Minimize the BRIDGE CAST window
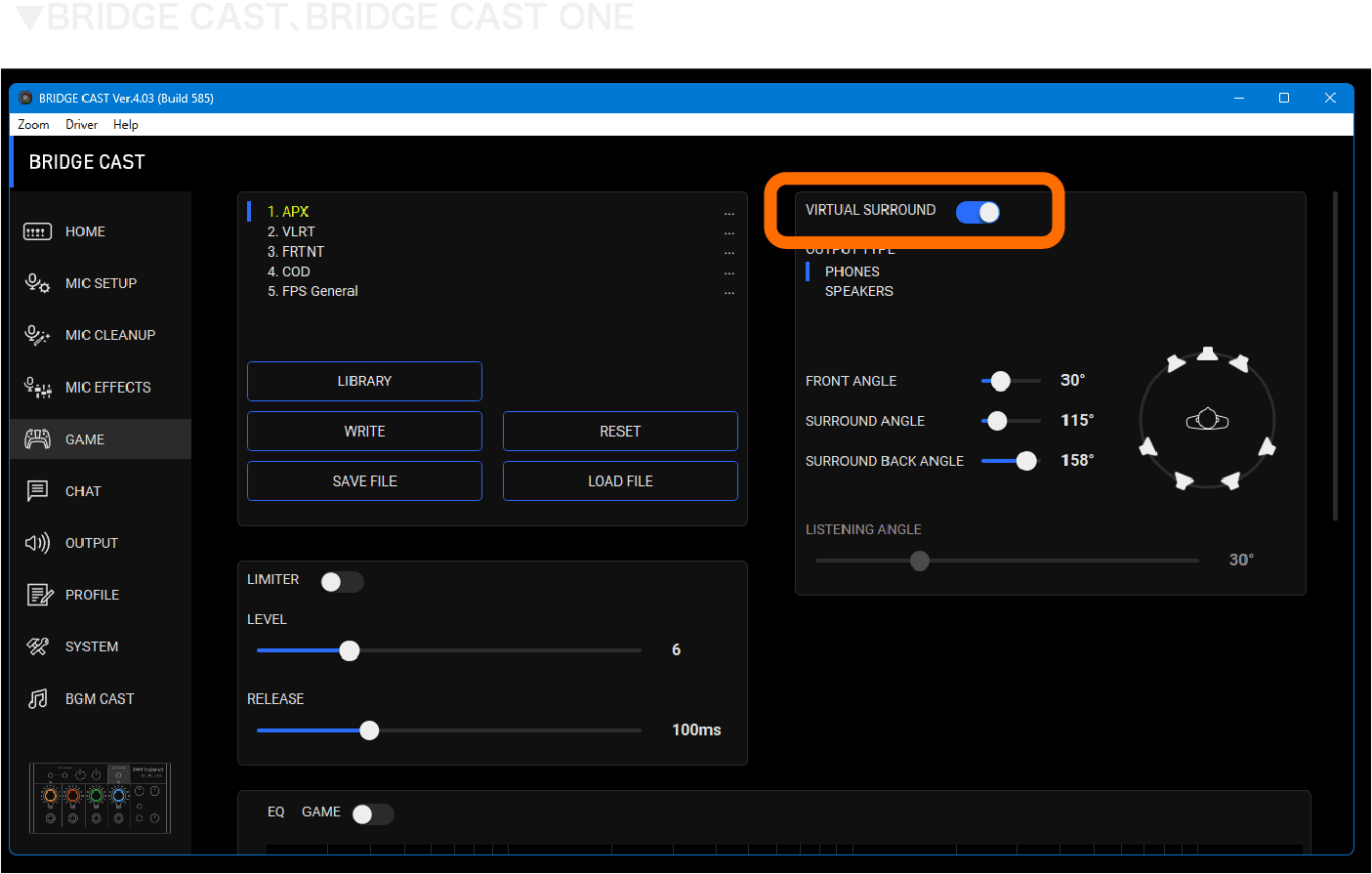This screenshot has height=874, width=1372. pyautogui.click(x=1238, y=98)
